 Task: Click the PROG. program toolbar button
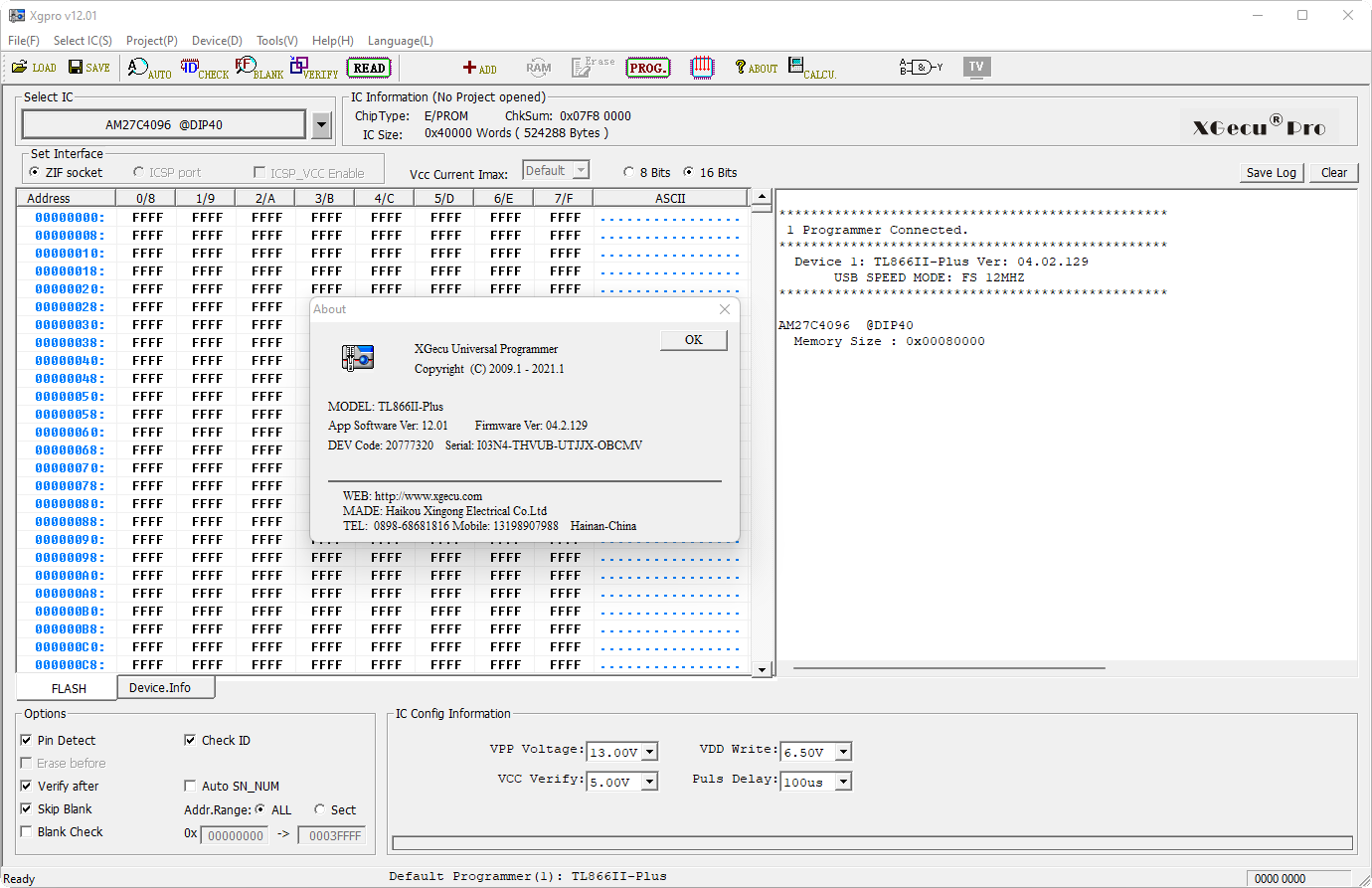click(x=648, y=68)
